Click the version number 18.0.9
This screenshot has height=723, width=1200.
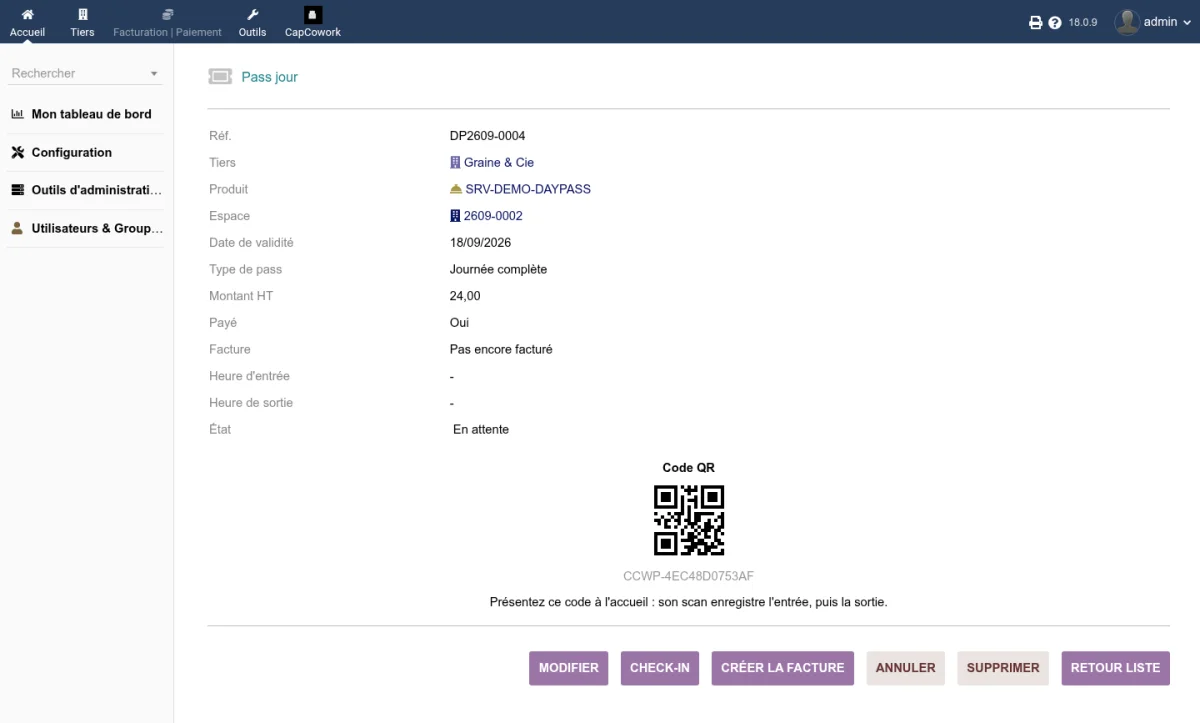pos(1083,22)
